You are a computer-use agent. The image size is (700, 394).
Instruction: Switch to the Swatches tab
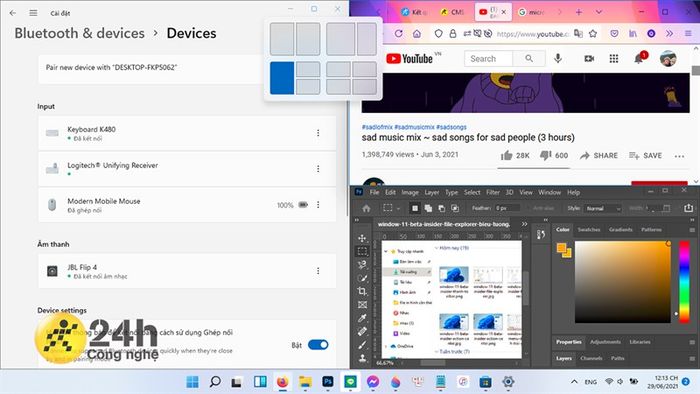tap(589, 229)
